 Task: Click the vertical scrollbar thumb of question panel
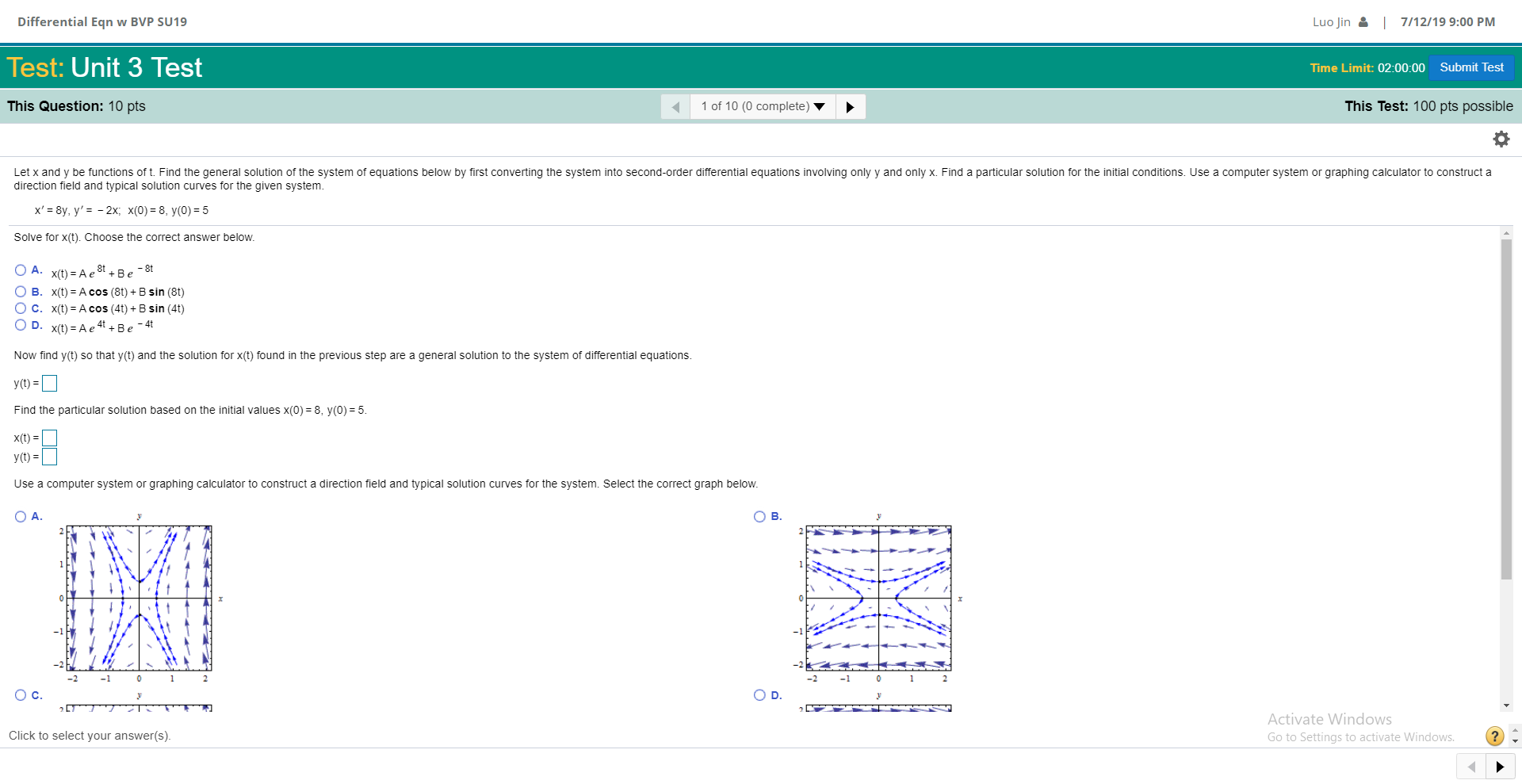pyautogui.click(x=1506, y=409)
